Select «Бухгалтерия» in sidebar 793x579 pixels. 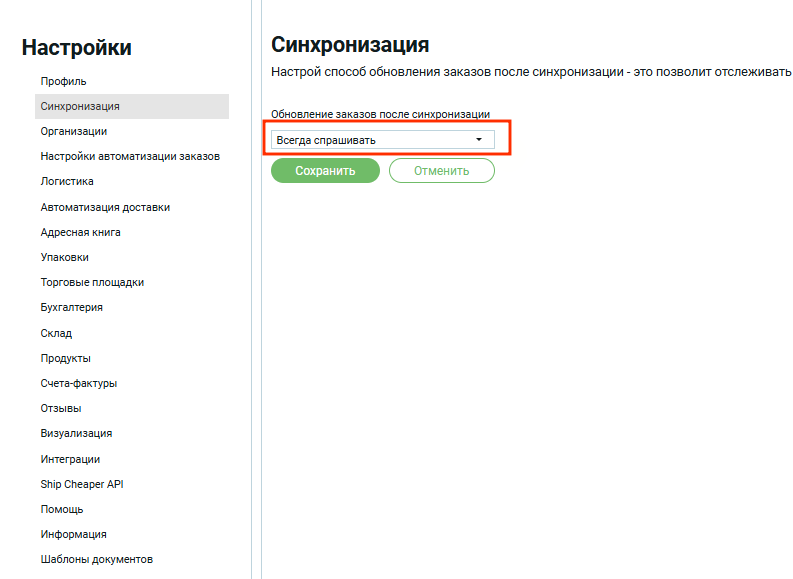pos(71,308)
